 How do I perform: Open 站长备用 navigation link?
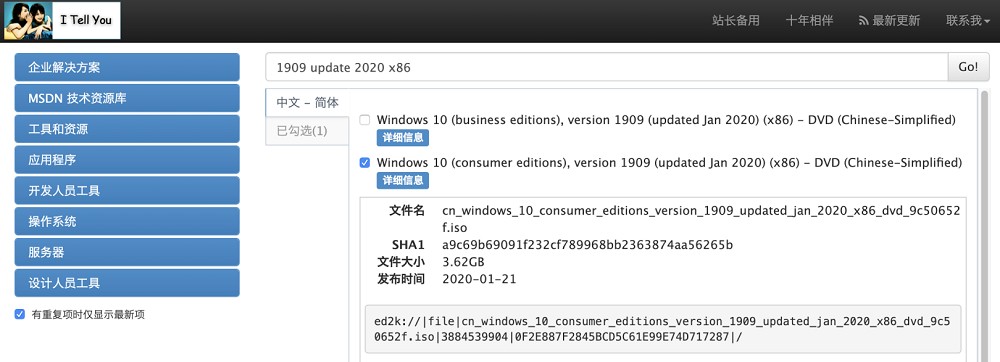(x=735, y=20)
